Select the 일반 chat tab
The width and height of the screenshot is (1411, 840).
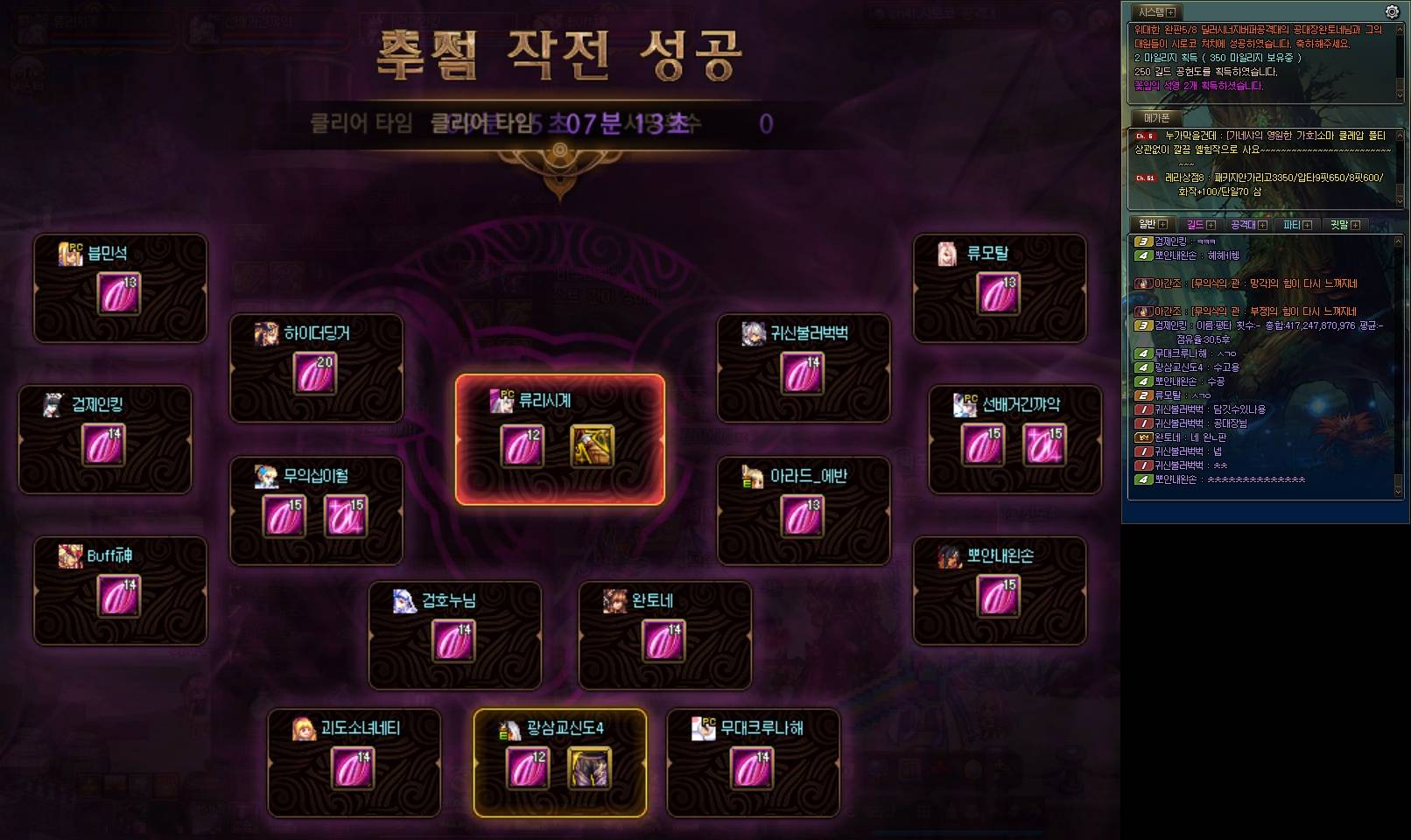1147,224
